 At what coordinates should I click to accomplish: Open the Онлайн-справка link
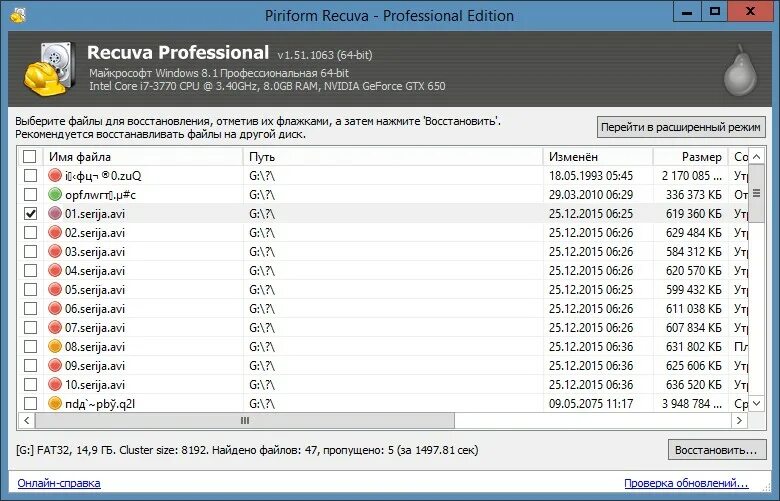59,483
